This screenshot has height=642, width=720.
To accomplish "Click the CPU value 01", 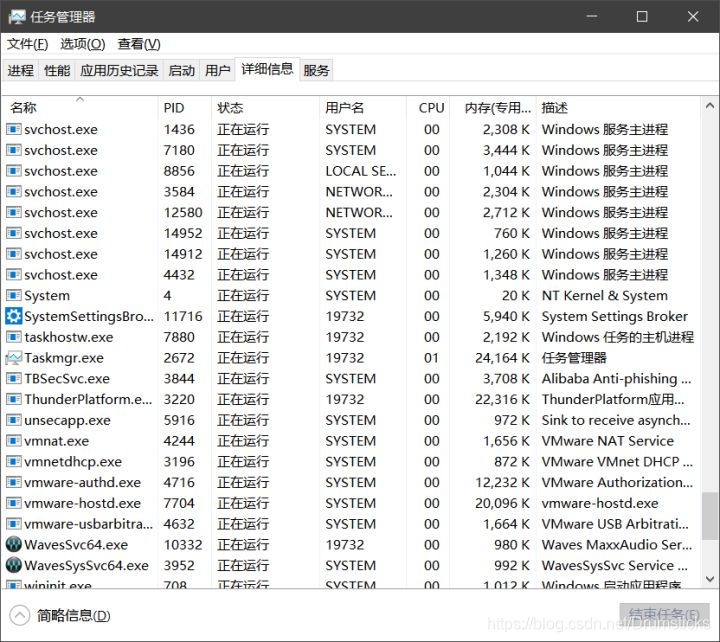I will (x=431, y=358).
